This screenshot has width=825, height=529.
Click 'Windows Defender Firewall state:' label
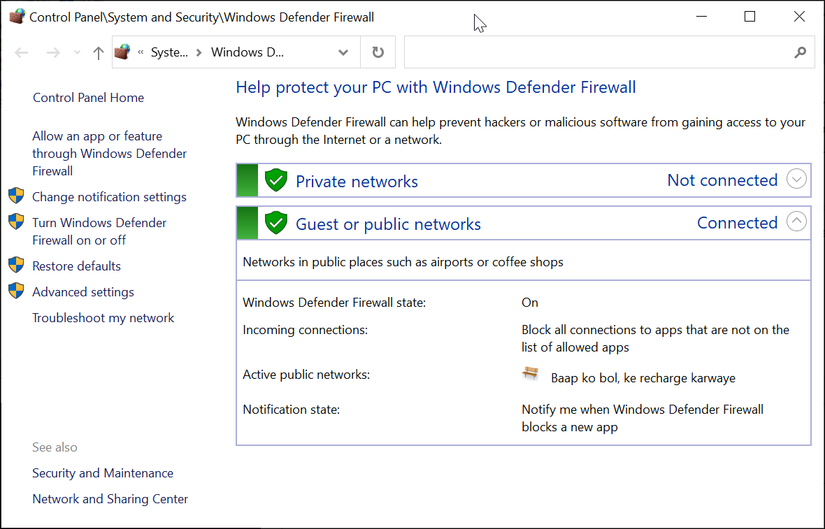(x=334, y=302)
